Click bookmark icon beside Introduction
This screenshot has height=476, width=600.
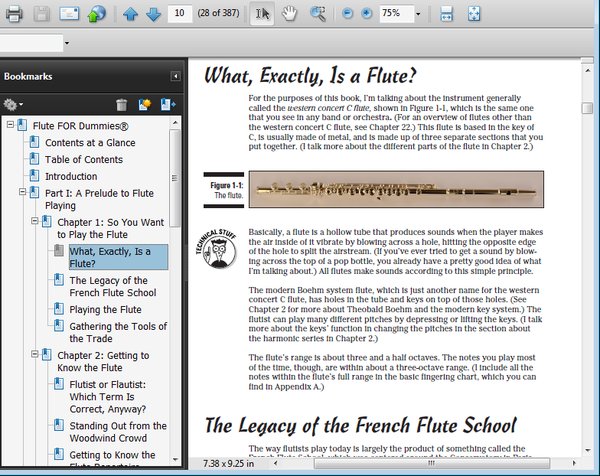click(34, 176)
